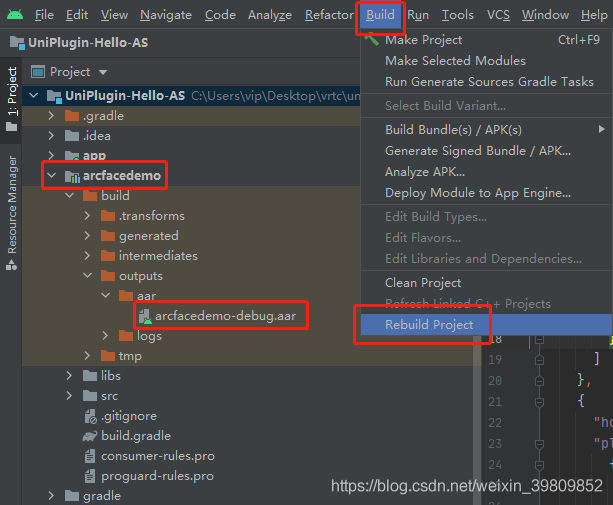Expand the Build Bundle(s) submenu arrow

(602, 129)
